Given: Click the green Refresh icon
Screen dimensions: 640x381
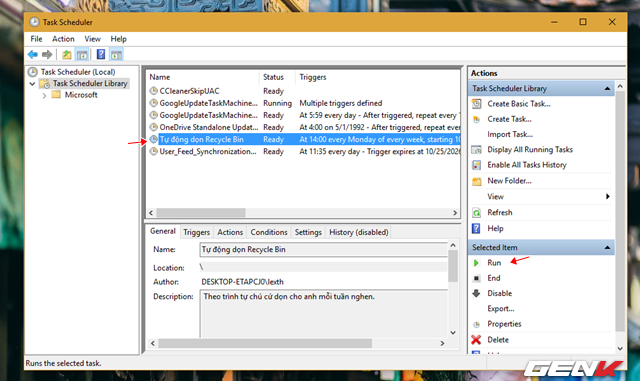Looking at the screenshot, I should (x=476, y=213).
